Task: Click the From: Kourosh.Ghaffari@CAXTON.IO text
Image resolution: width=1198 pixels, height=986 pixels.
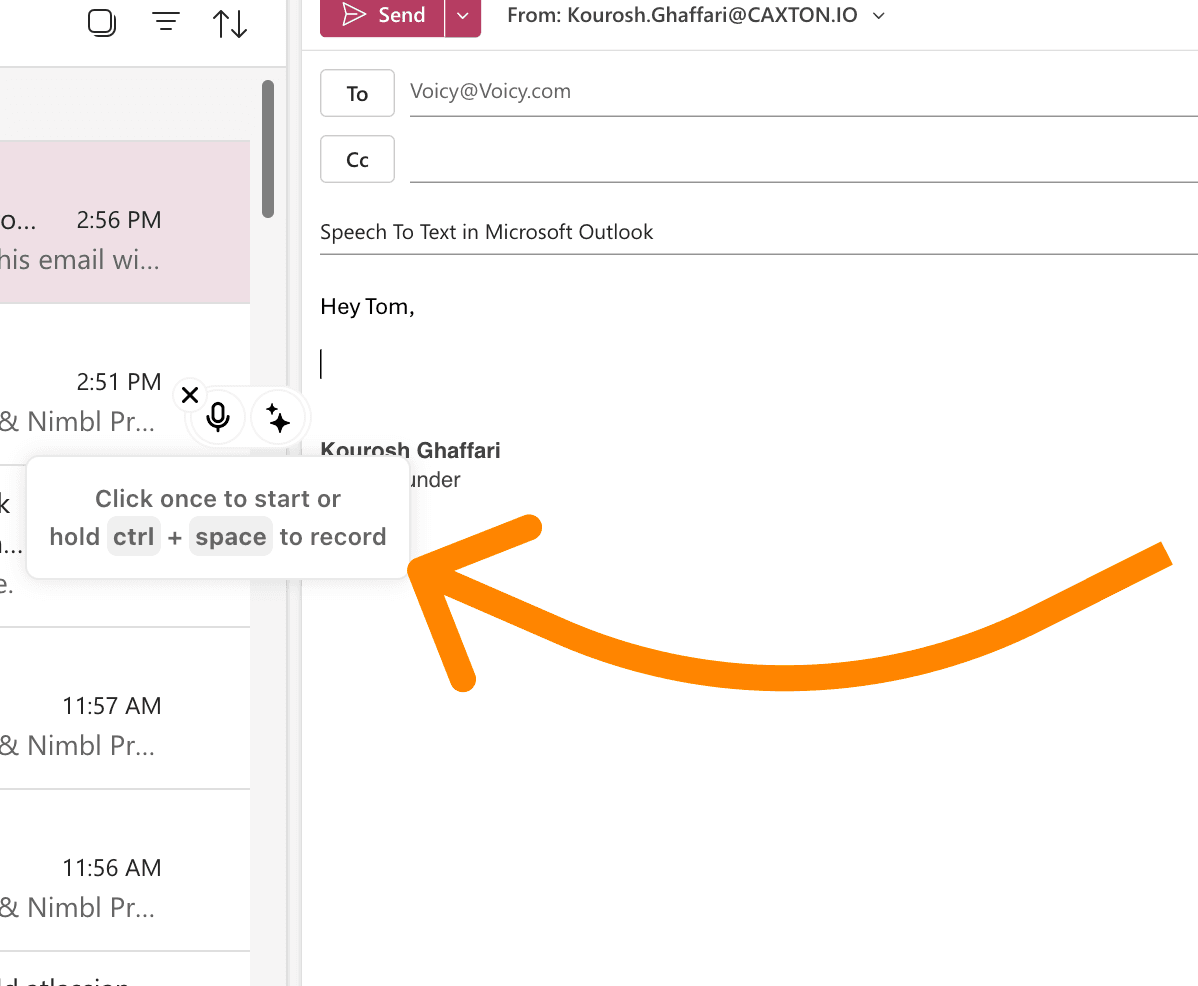Action: tap(682, 15)
